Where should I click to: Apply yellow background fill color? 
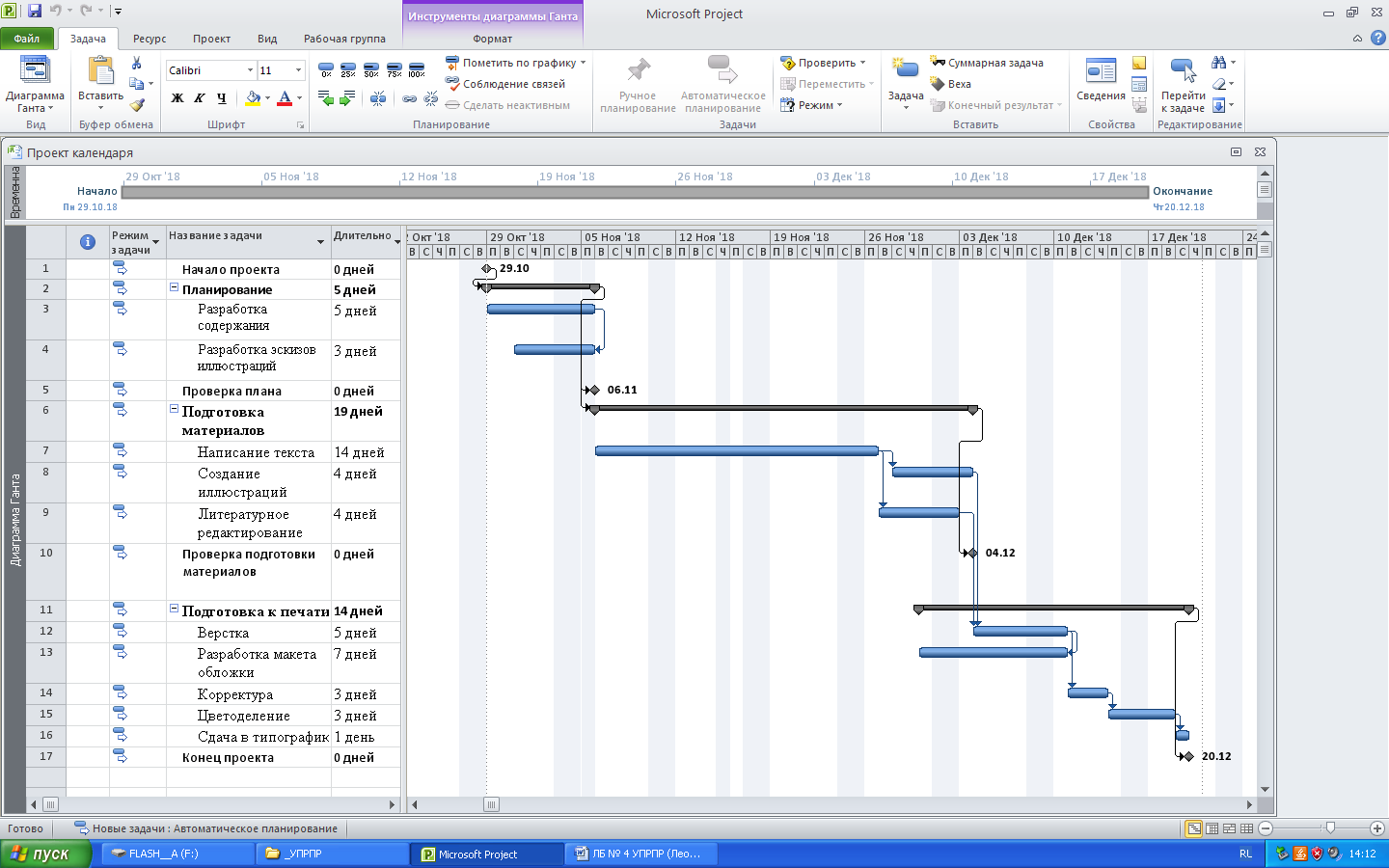coord(253,98)
